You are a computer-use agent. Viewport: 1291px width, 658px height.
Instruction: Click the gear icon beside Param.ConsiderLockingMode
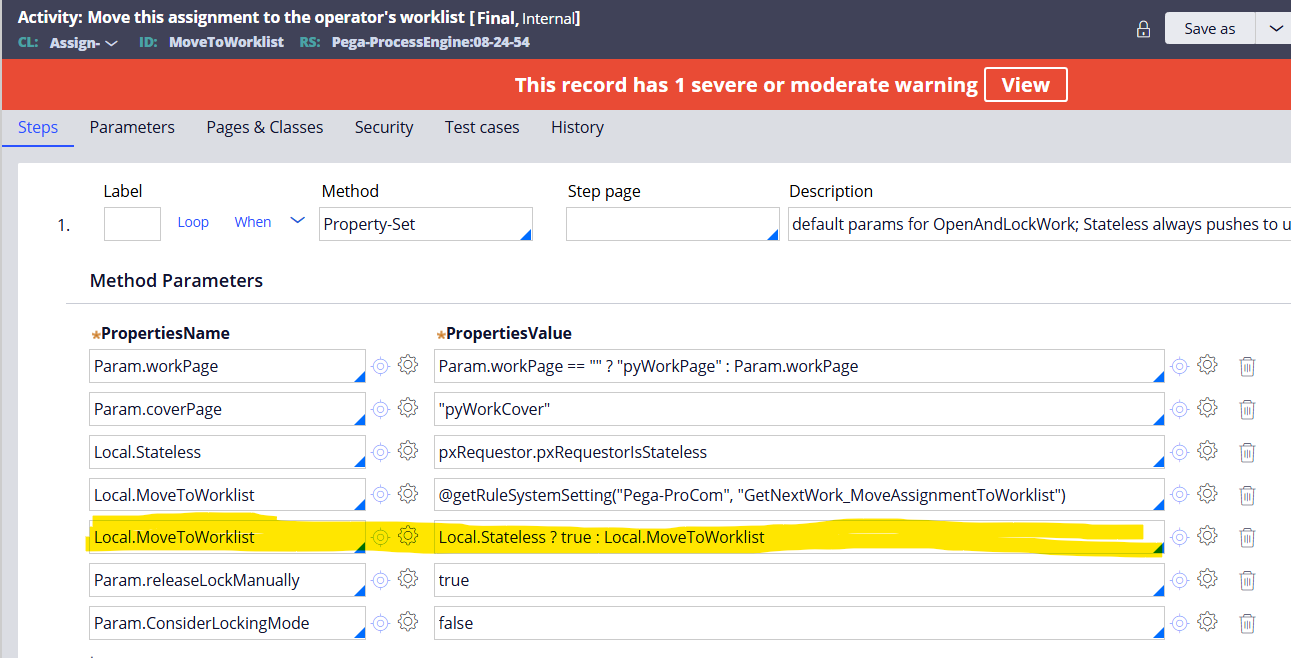[x=408, y=622]
